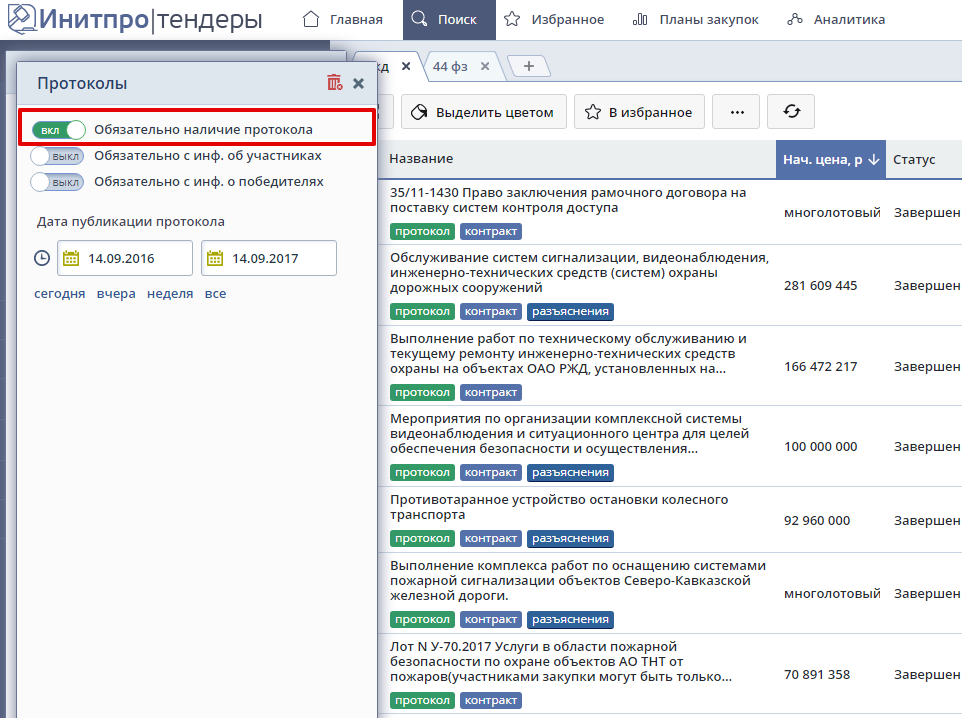Close the '44 фз' tab
This screenshot has width=962, height=718.
485,66
